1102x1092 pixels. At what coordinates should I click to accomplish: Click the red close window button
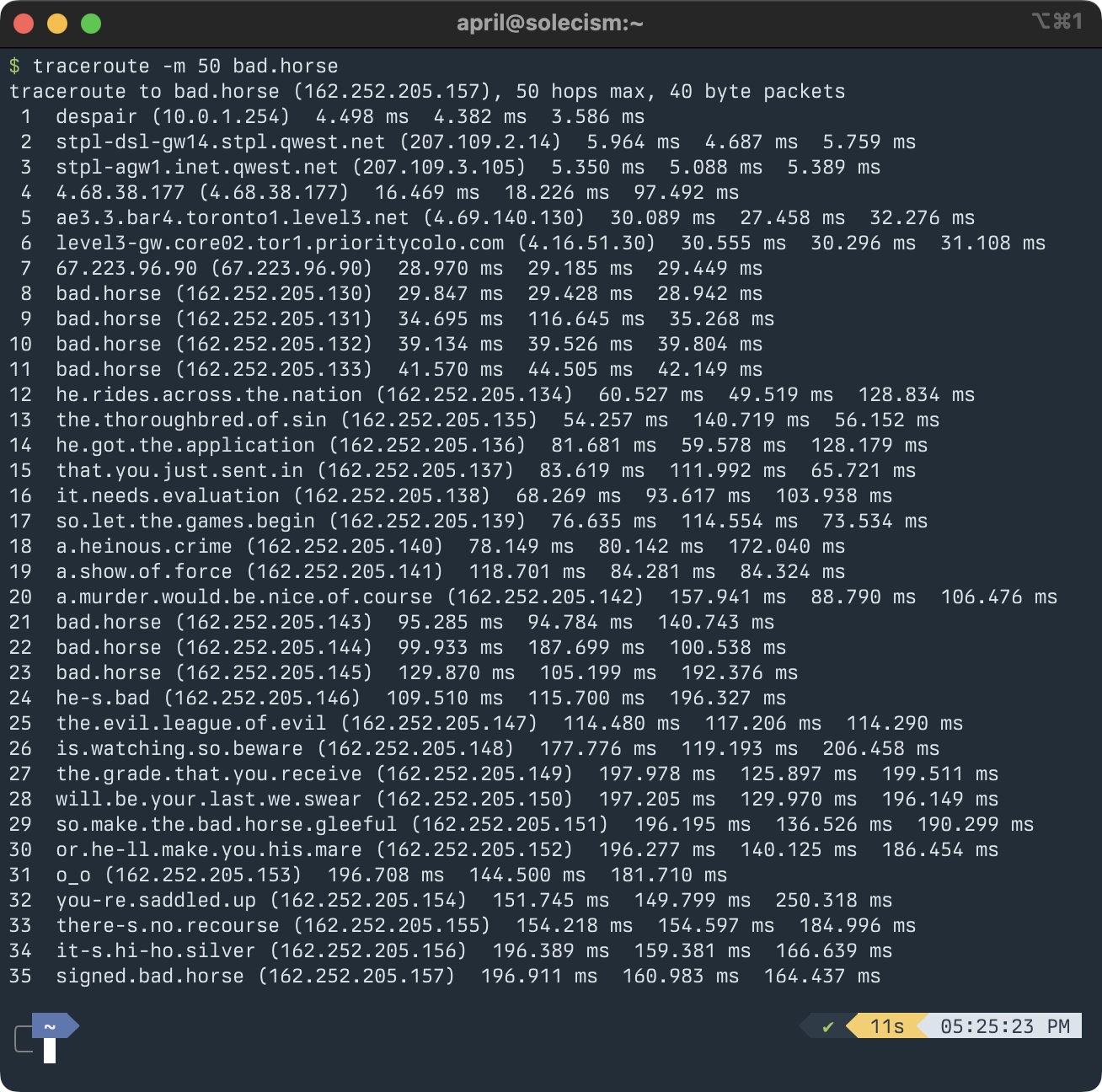[x=24, y=24]
